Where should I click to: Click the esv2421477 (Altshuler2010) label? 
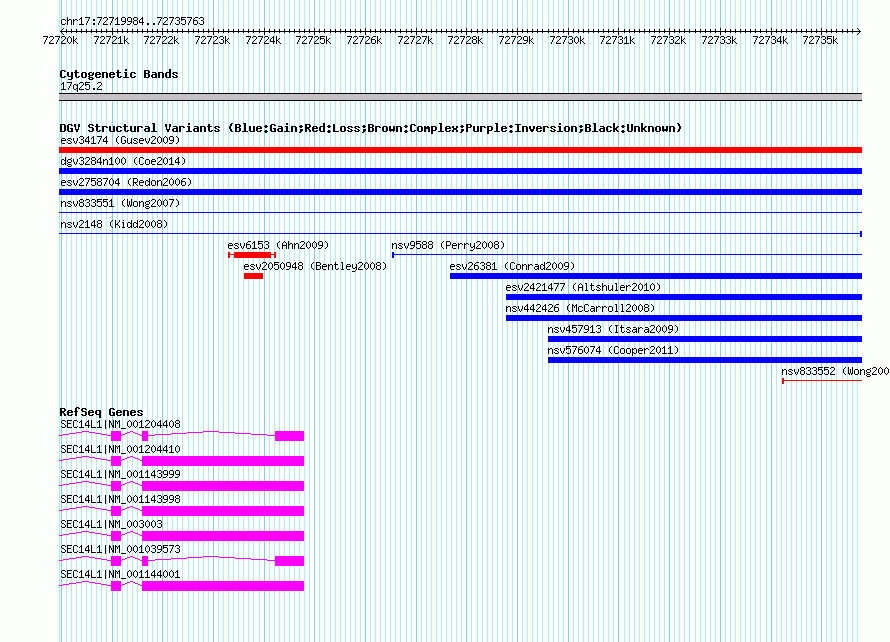coord(583,287)
